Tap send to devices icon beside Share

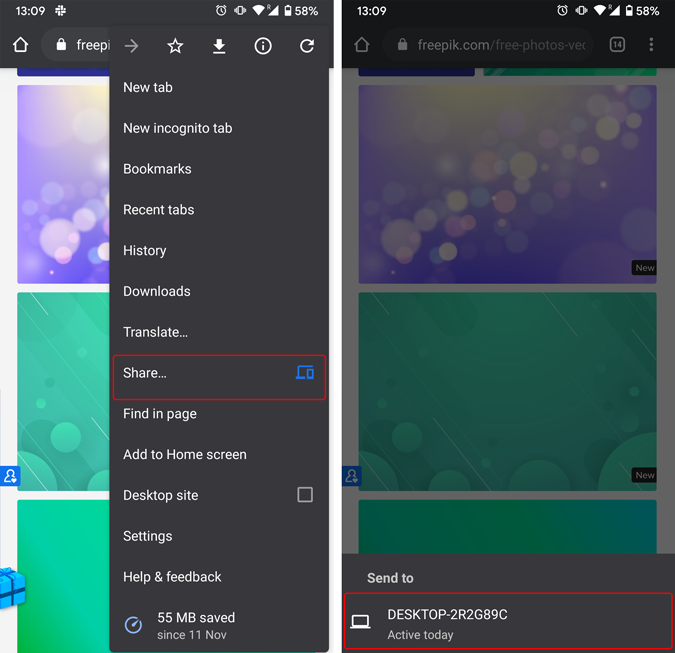point(305,372)
